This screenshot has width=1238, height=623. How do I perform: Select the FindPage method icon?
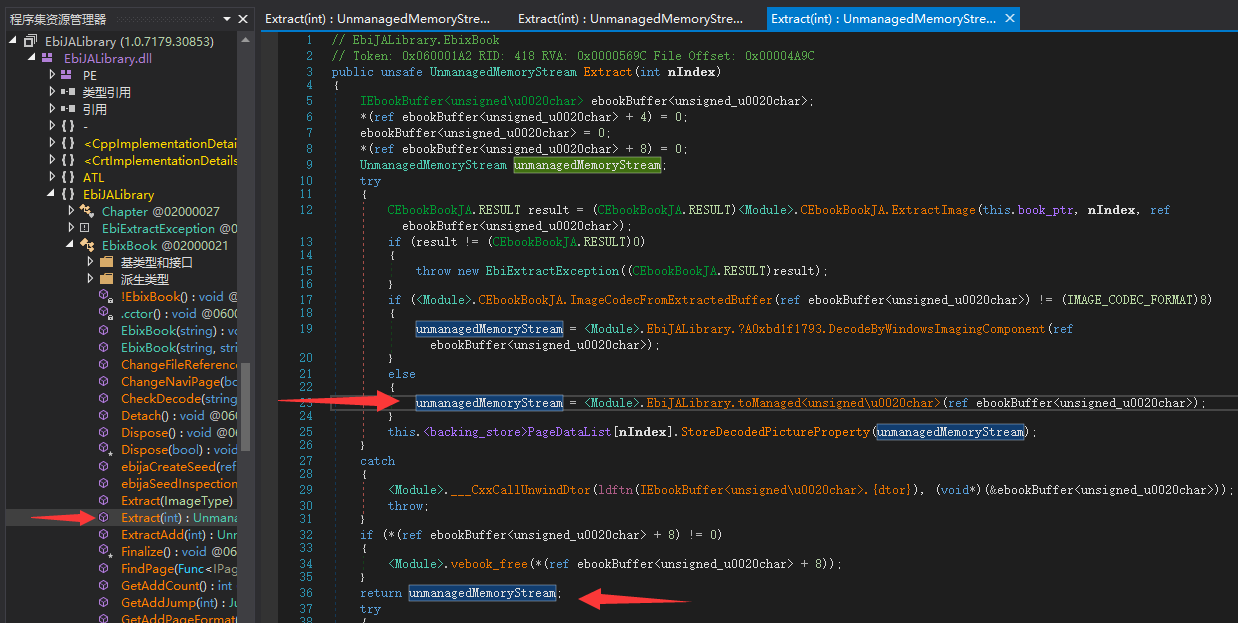pyautogui.click(x=105, y=568)
